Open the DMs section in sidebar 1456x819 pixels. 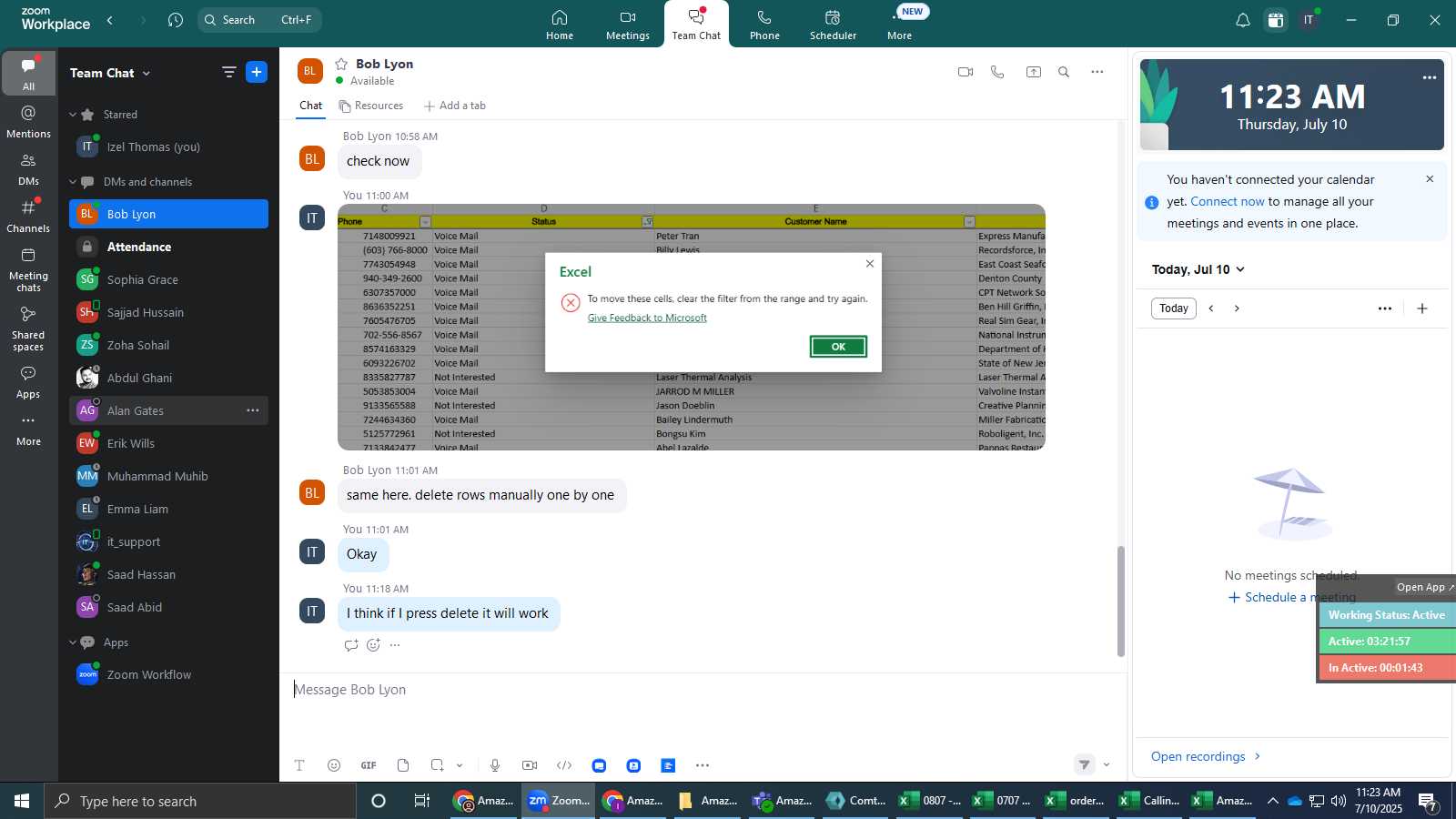tap(28, 169)
